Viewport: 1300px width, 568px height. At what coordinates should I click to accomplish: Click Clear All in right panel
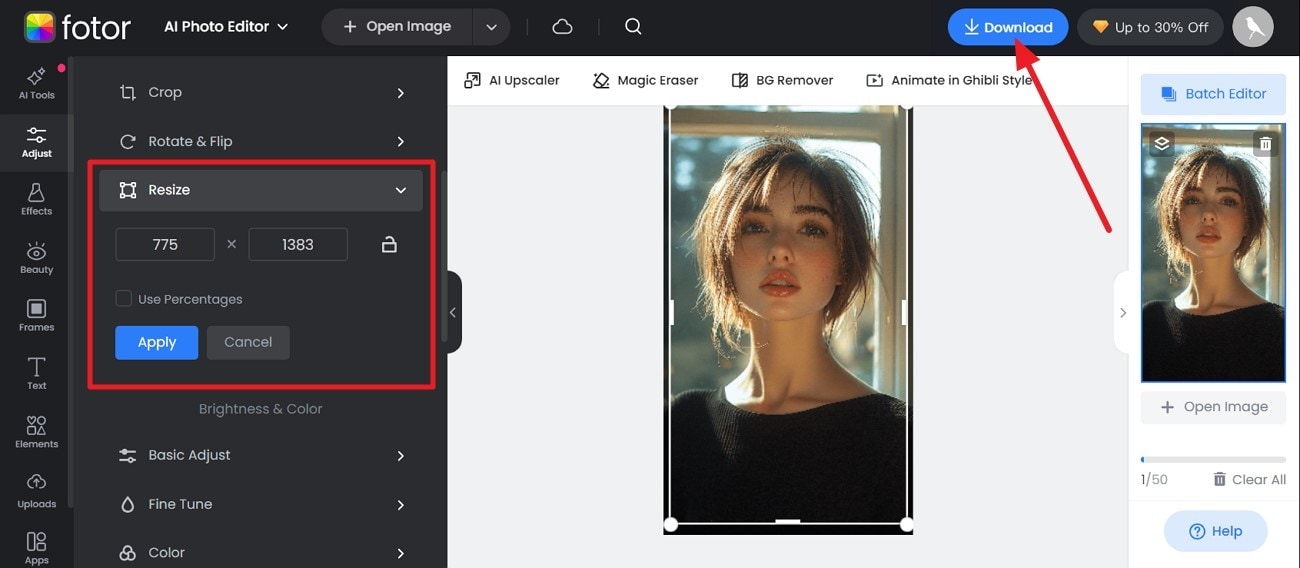point(1249,479)
